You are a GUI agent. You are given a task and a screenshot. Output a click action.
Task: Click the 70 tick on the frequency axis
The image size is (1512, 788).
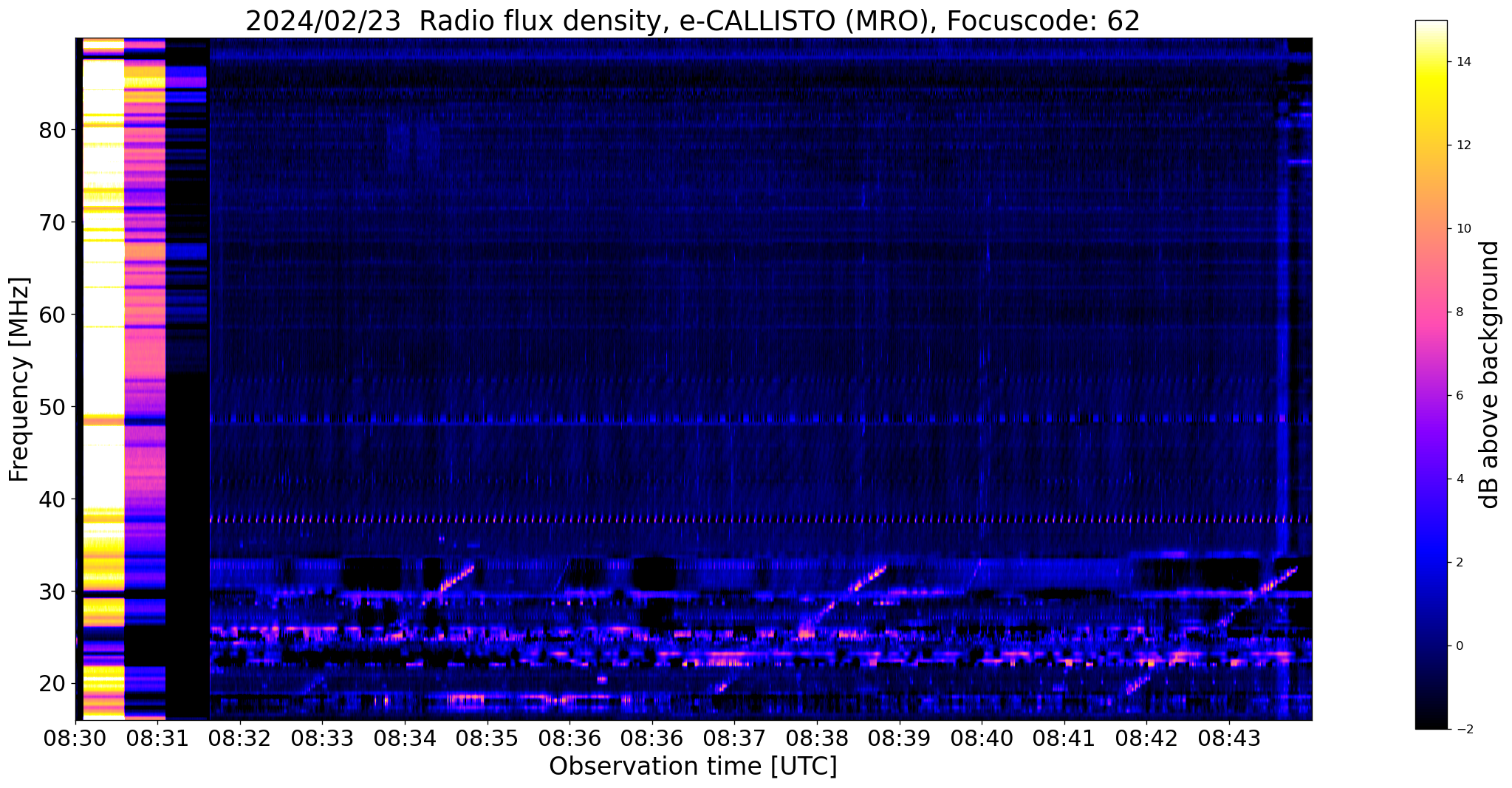coord(52,222)
